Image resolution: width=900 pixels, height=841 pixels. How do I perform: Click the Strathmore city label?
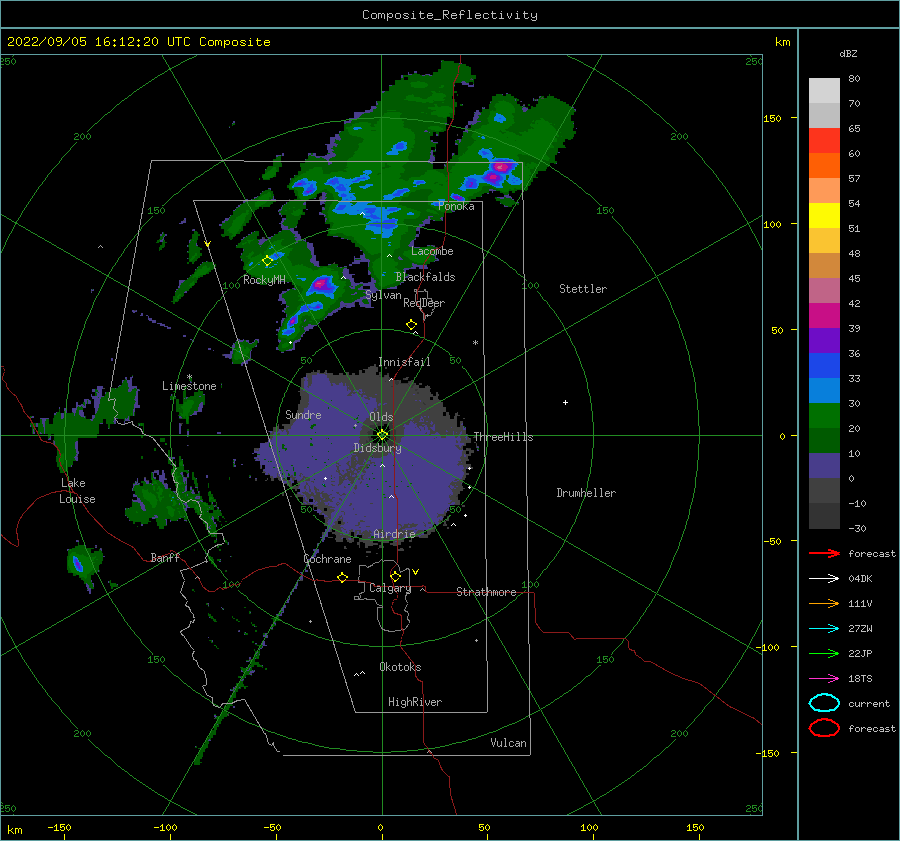tap(486, 592)
